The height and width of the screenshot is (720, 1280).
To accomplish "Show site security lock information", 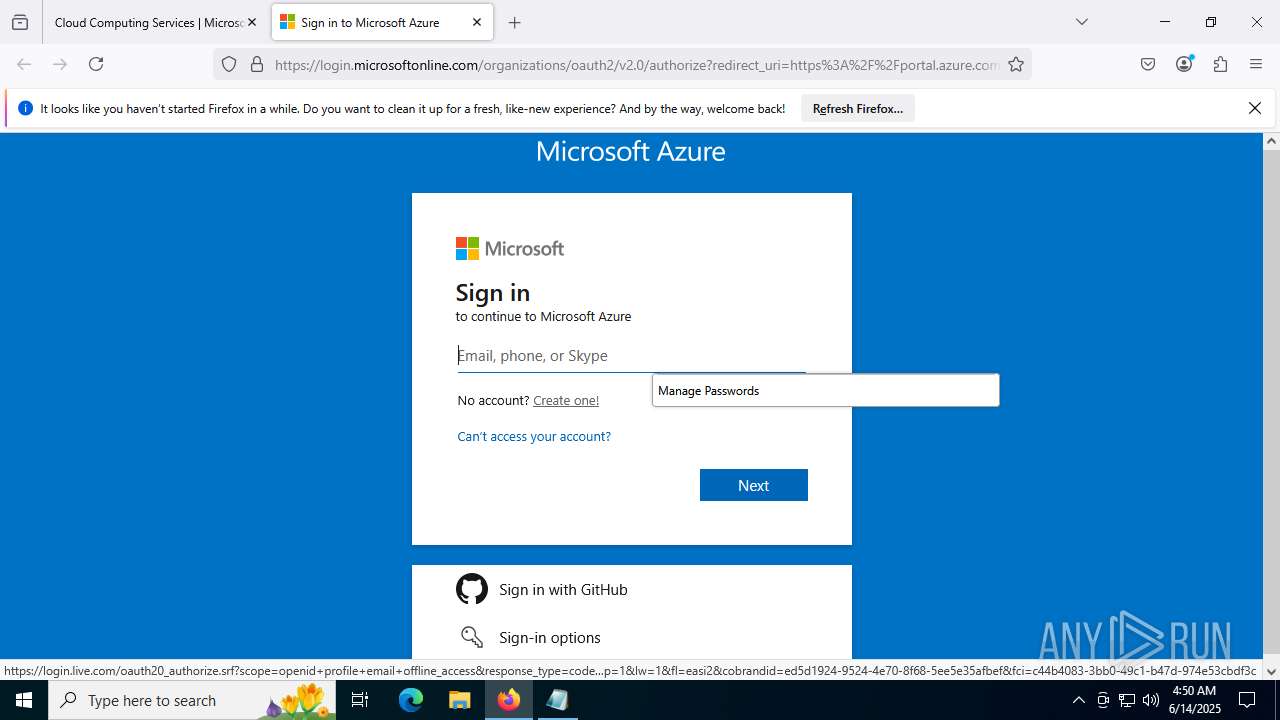I will coord(257,64).
